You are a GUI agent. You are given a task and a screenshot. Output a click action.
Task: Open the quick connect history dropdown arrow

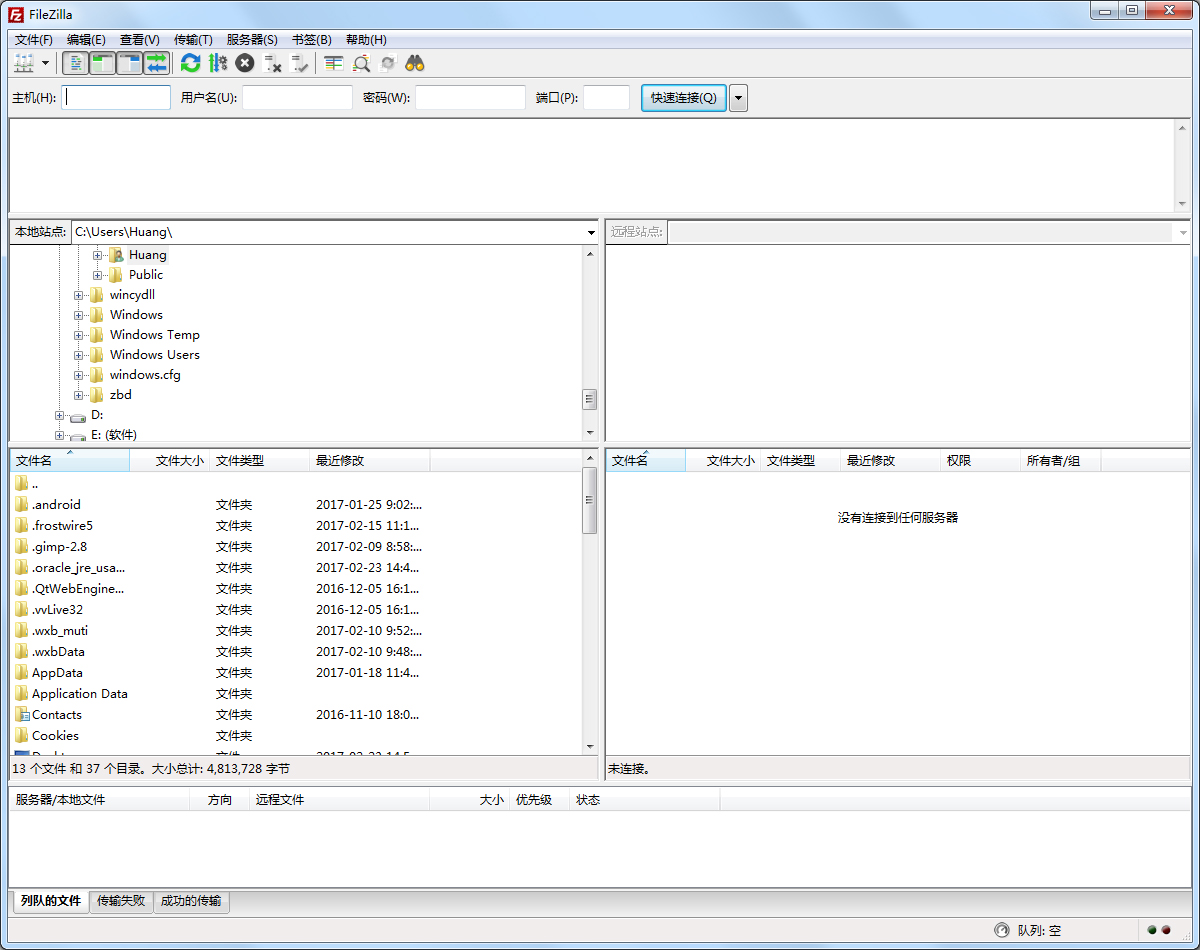[738, 98]
